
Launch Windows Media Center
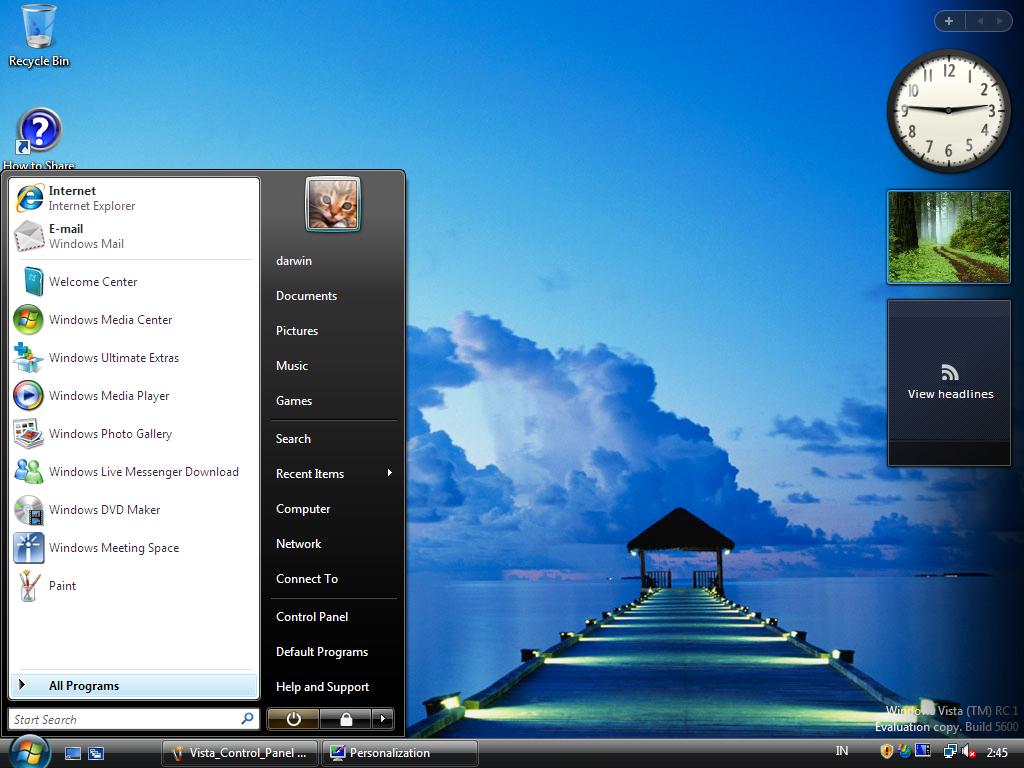135,319
